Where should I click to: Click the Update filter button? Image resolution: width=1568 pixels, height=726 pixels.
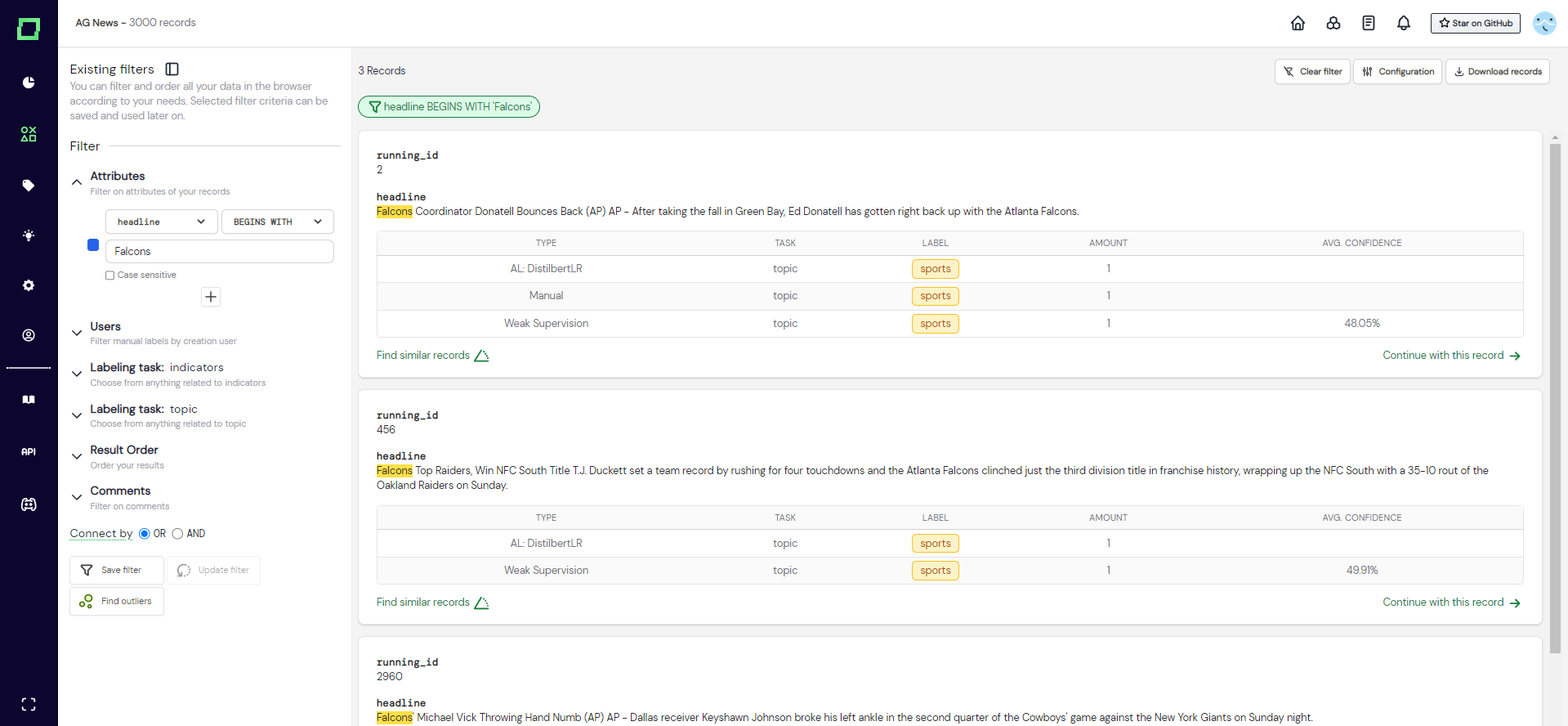pyautogui.click(x=214, y=570)
